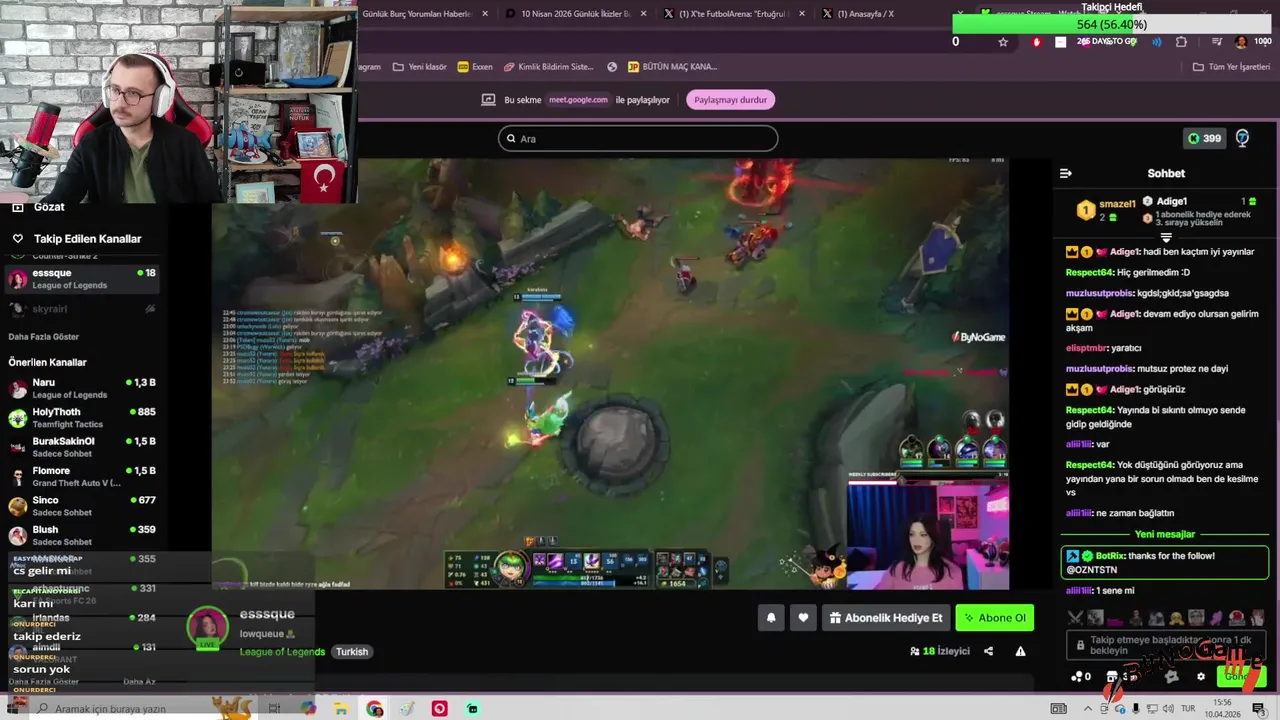
Task: Open Blush recommended channel
Action: tap(82, 535)
